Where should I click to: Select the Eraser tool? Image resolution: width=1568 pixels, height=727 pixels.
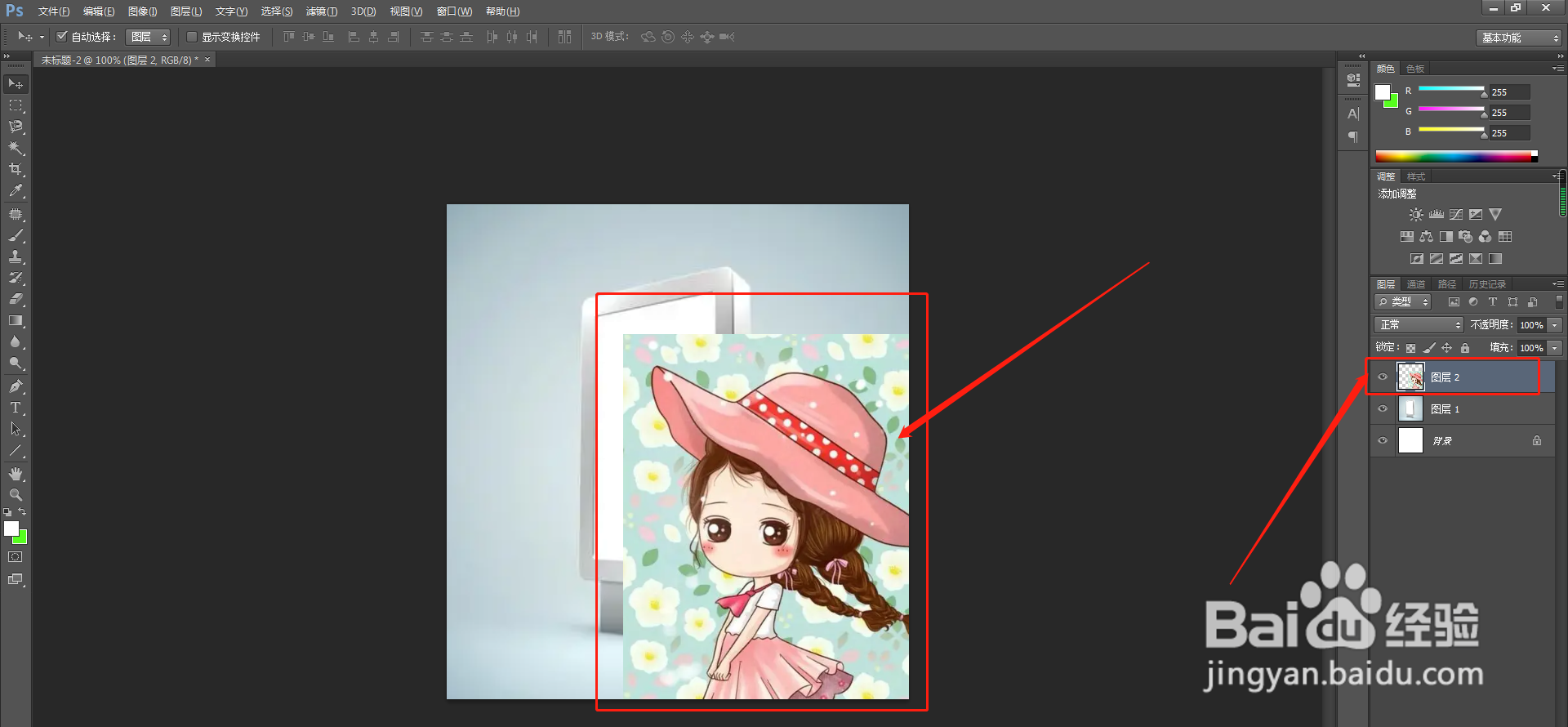(x=16, y=299)
